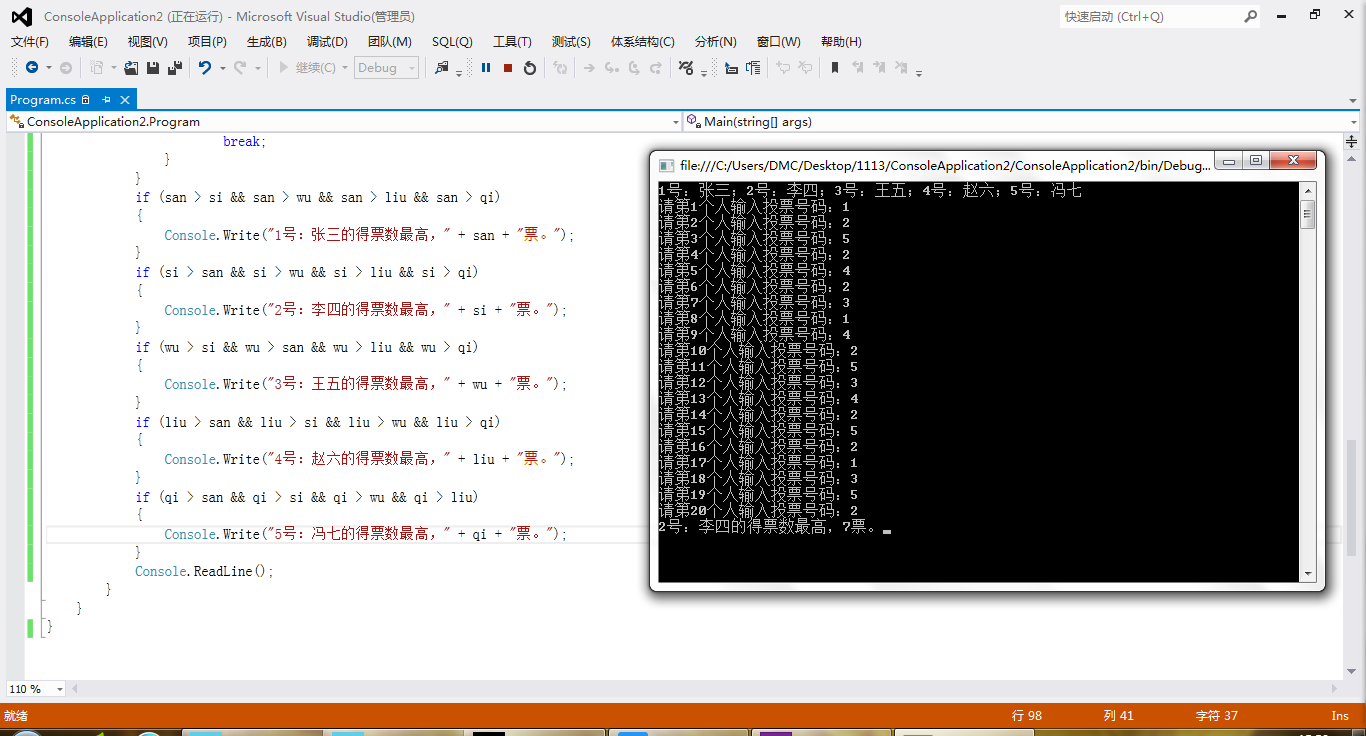Open the Continue button dropdown arrow
The image size is (1366, 736).
point(345,68)
